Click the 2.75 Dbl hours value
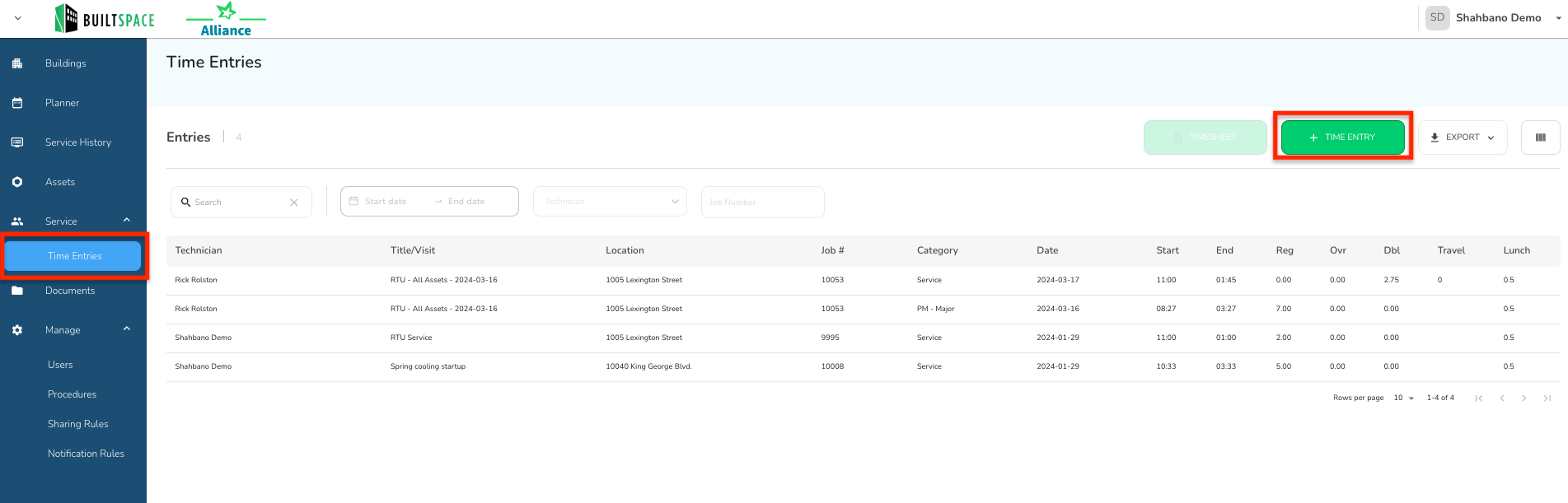This screenshot has height=503, width=1568. pyautogui.click(x=1391, y=280)
